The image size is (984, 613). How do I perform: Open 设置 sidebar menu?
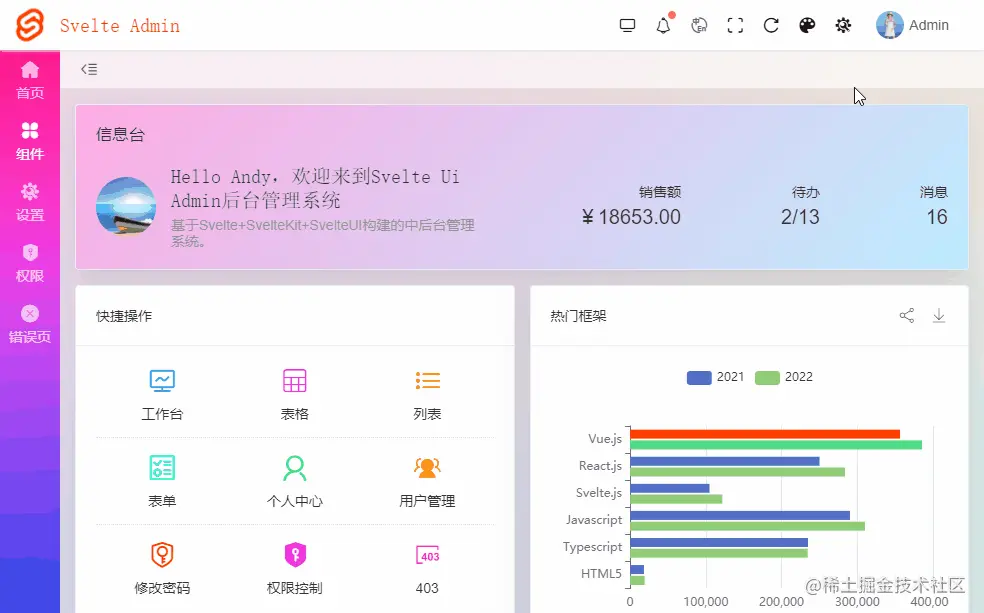point(30,203)
